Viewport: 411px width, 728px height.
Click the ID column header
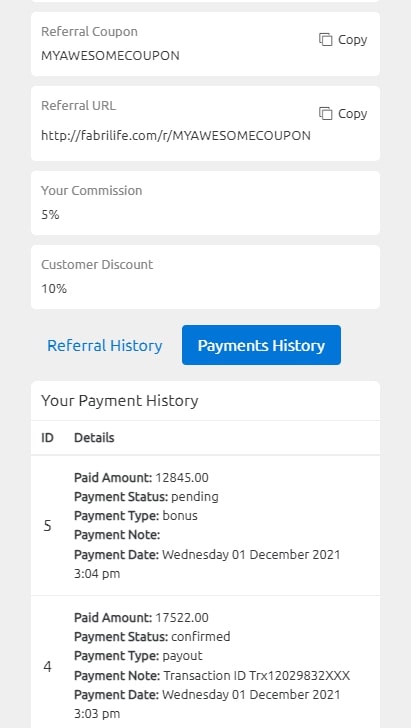point(47,438)
